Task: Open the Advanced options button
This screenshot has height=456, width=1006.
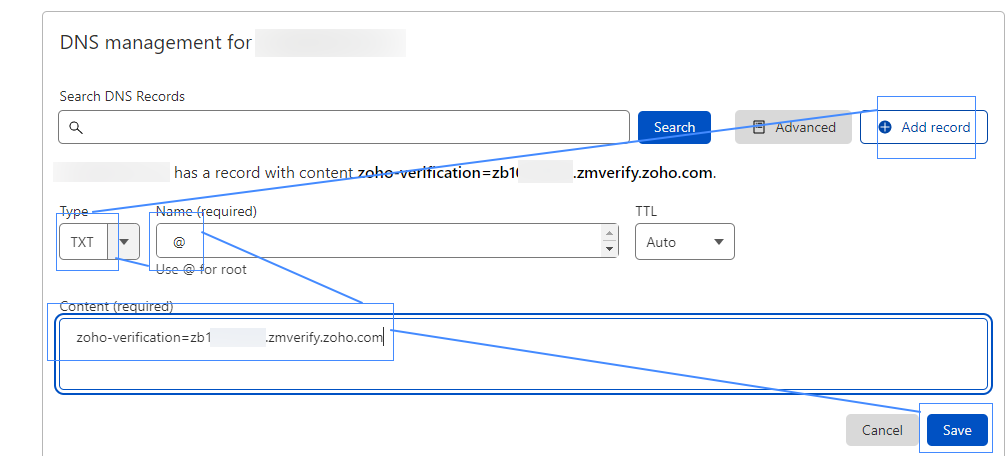Action: tap(793, 127)
